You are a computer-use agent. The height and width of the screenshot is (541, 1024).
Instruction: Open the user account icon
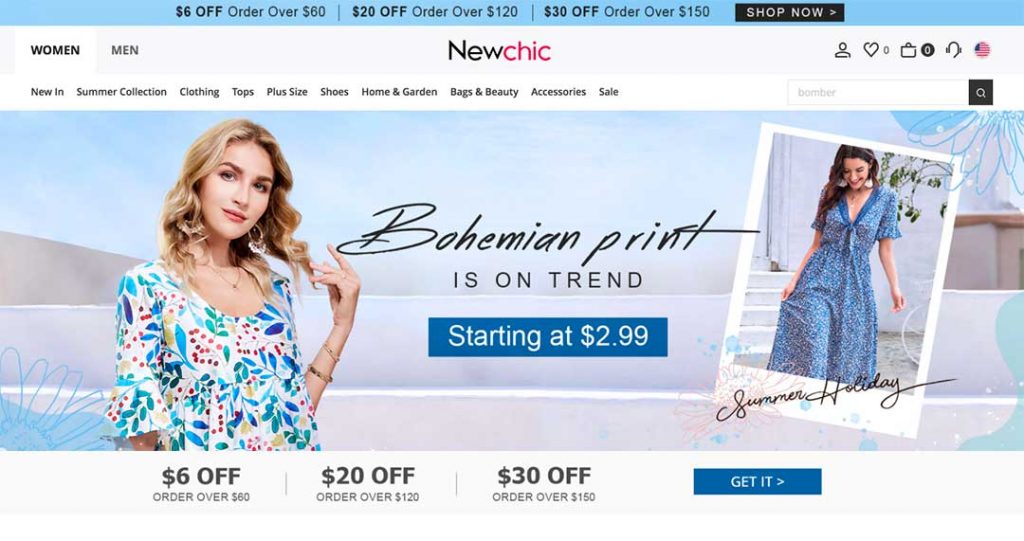pyautogui.click(x=842, y=50)
